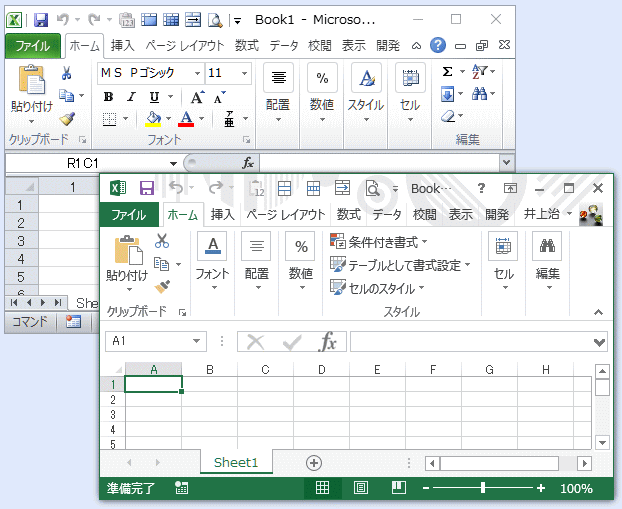Screen dimensions: 622x509
Task: Click zoom in plus button
Action: coord(541,488)
